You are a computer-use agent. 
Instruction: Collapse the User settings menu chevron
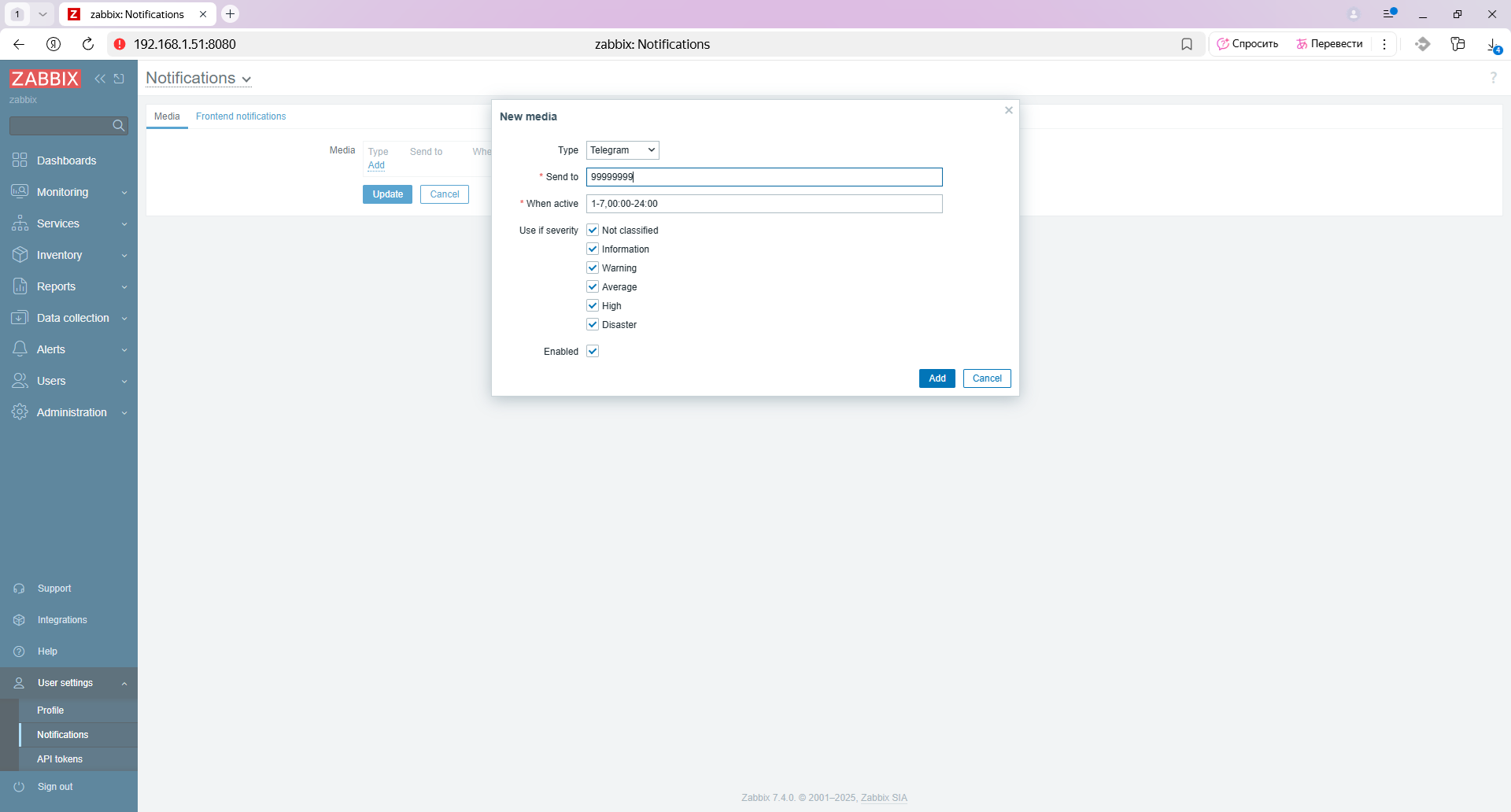pos(124,684)
